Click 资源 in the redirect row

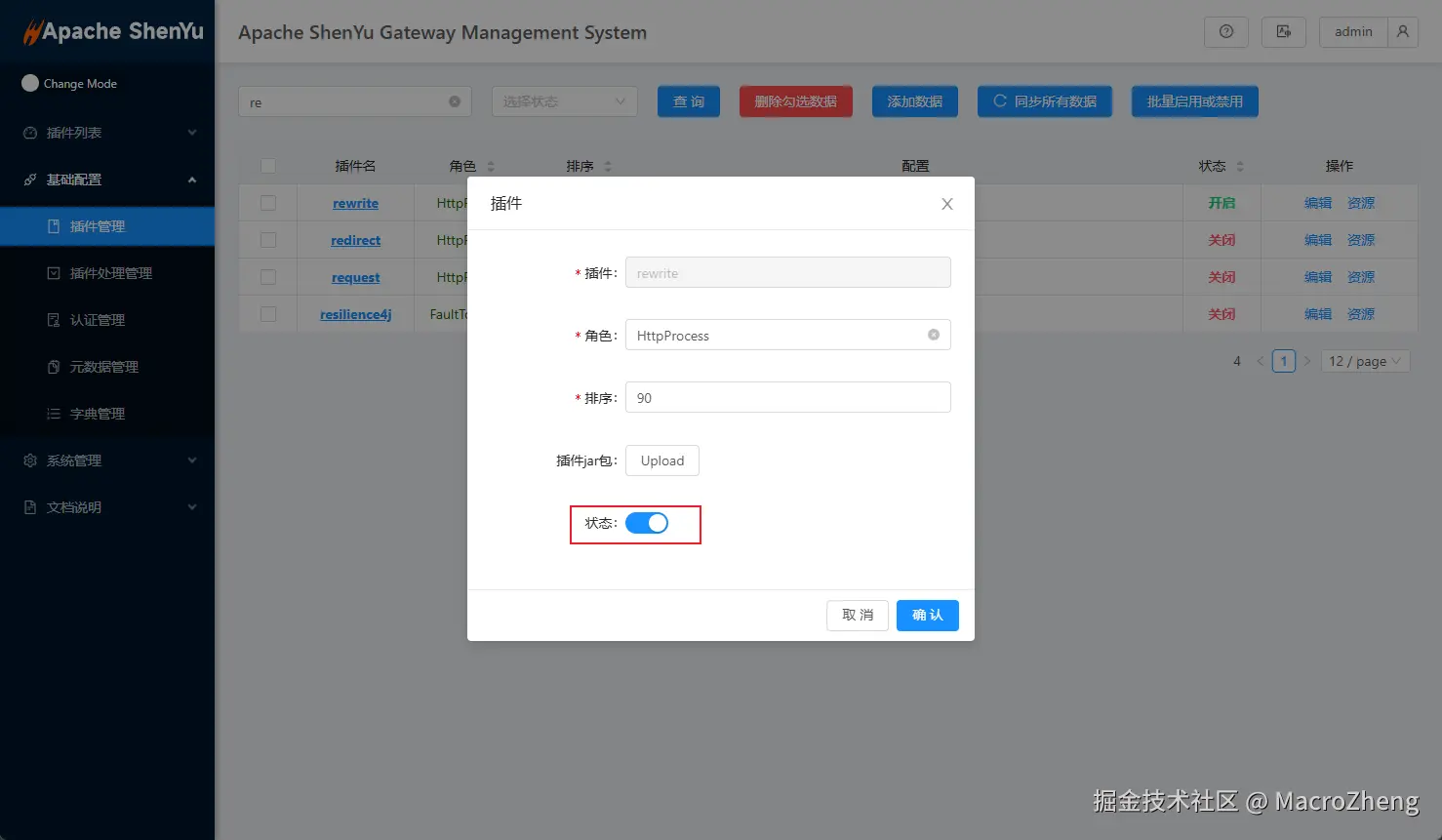point(1361,240)
